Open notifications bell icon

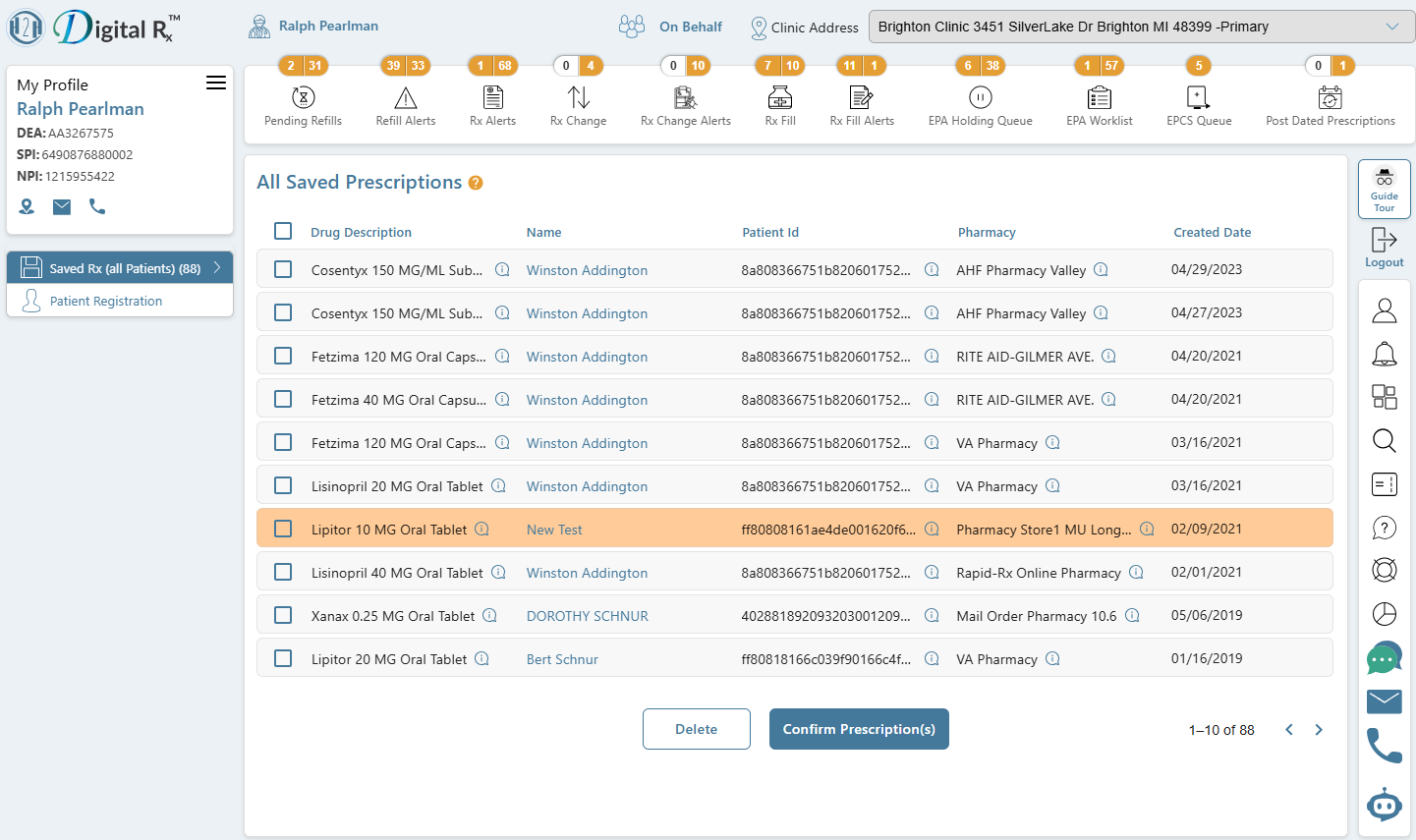tap(1385, 354)
